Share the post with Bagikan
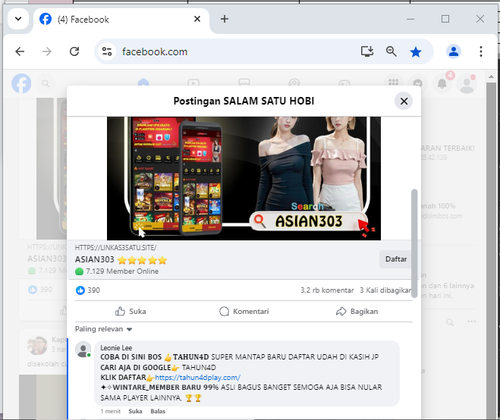 pos(357,311)
